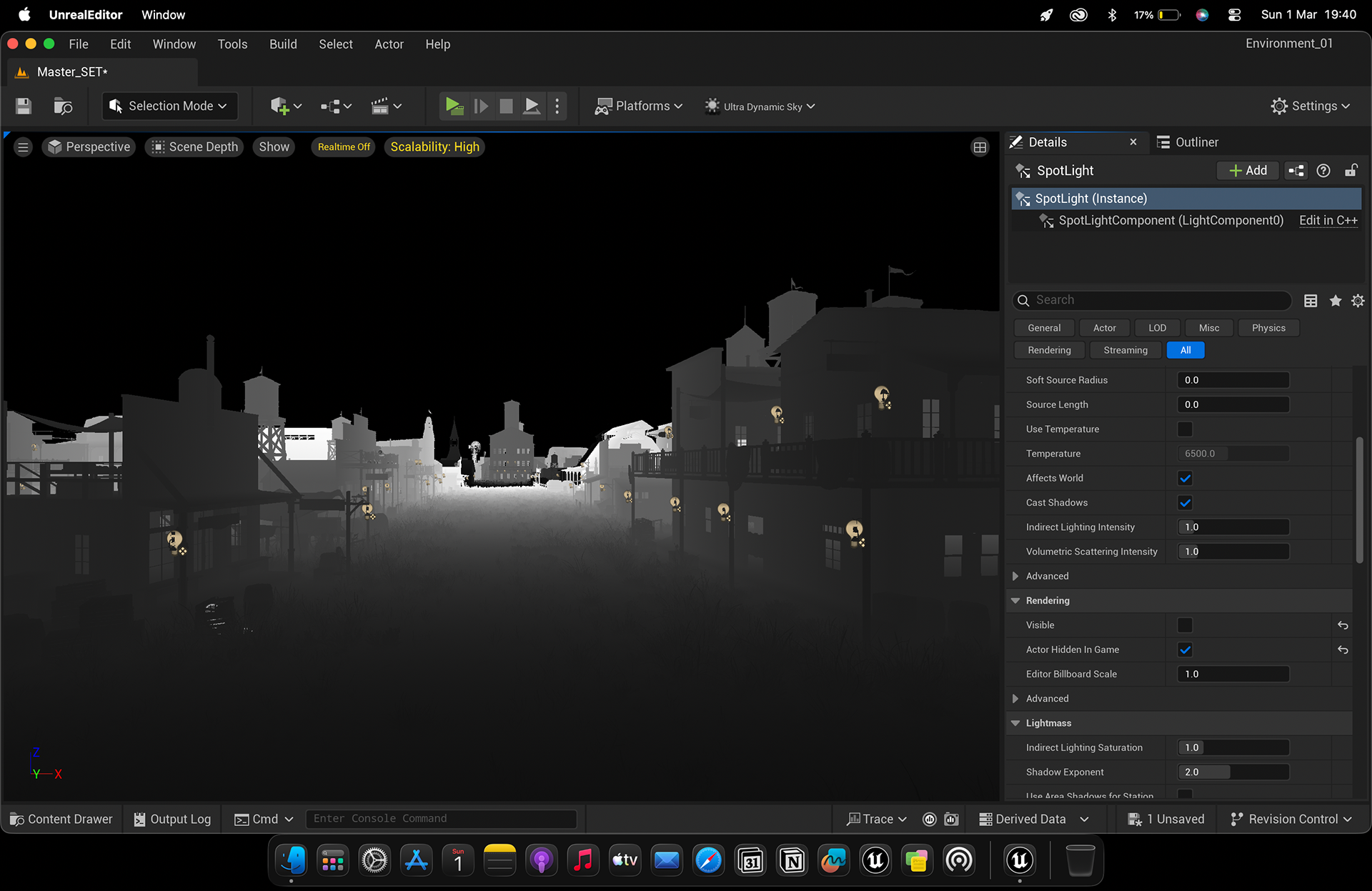This screenshot has height=891, width=1372.
Task: Enable the Use Temperature checkbox
Action: pyautogui.click(x=1185, y=429)
